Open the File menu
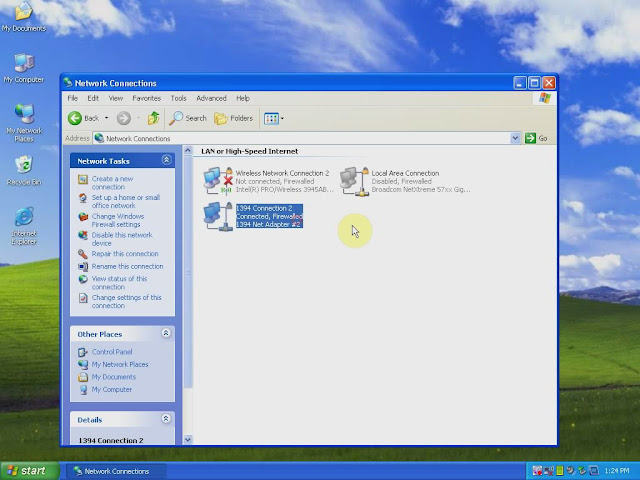640x480 pixels. tap(73, 98)
